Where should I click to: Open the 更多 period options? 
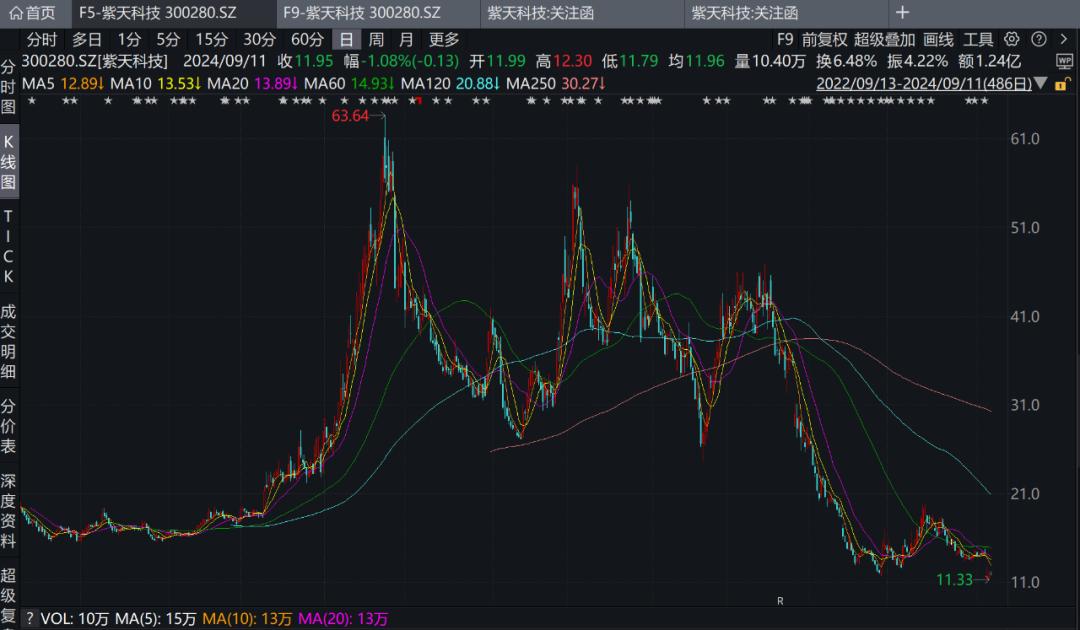pos(444,39)
